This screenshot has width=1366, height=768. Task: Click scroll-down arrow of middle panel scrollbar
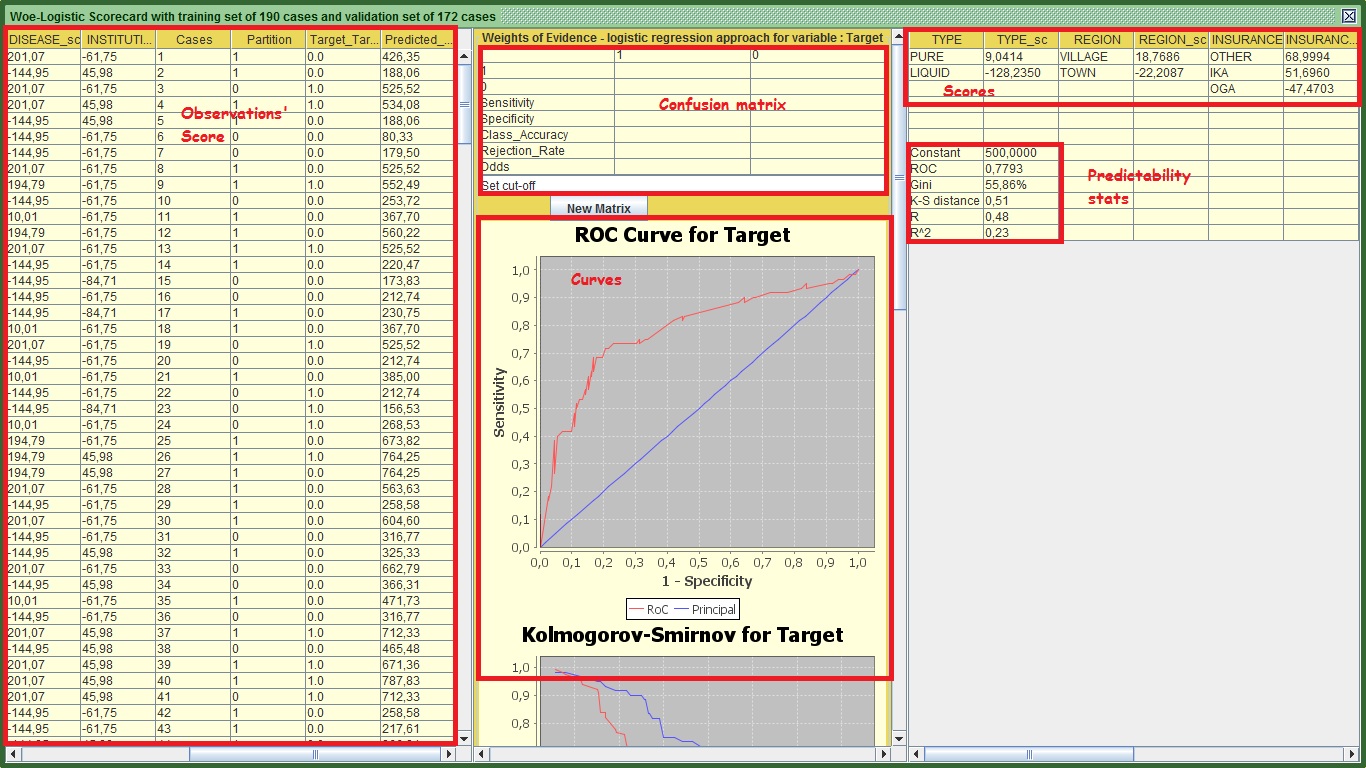(x=898, y=738)
